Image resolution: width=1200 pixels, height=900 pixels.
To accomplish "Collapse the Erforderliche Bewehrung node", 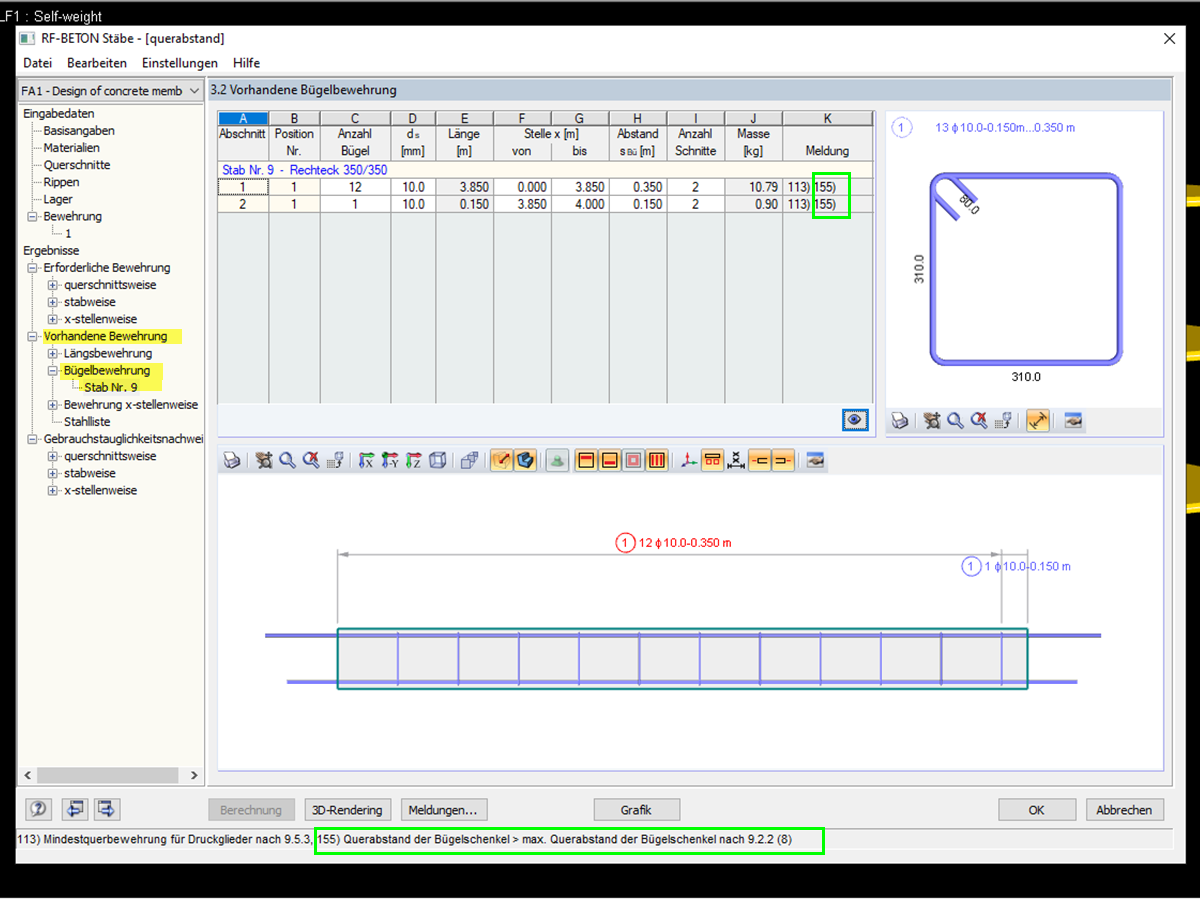I will [x=33, y=268].
